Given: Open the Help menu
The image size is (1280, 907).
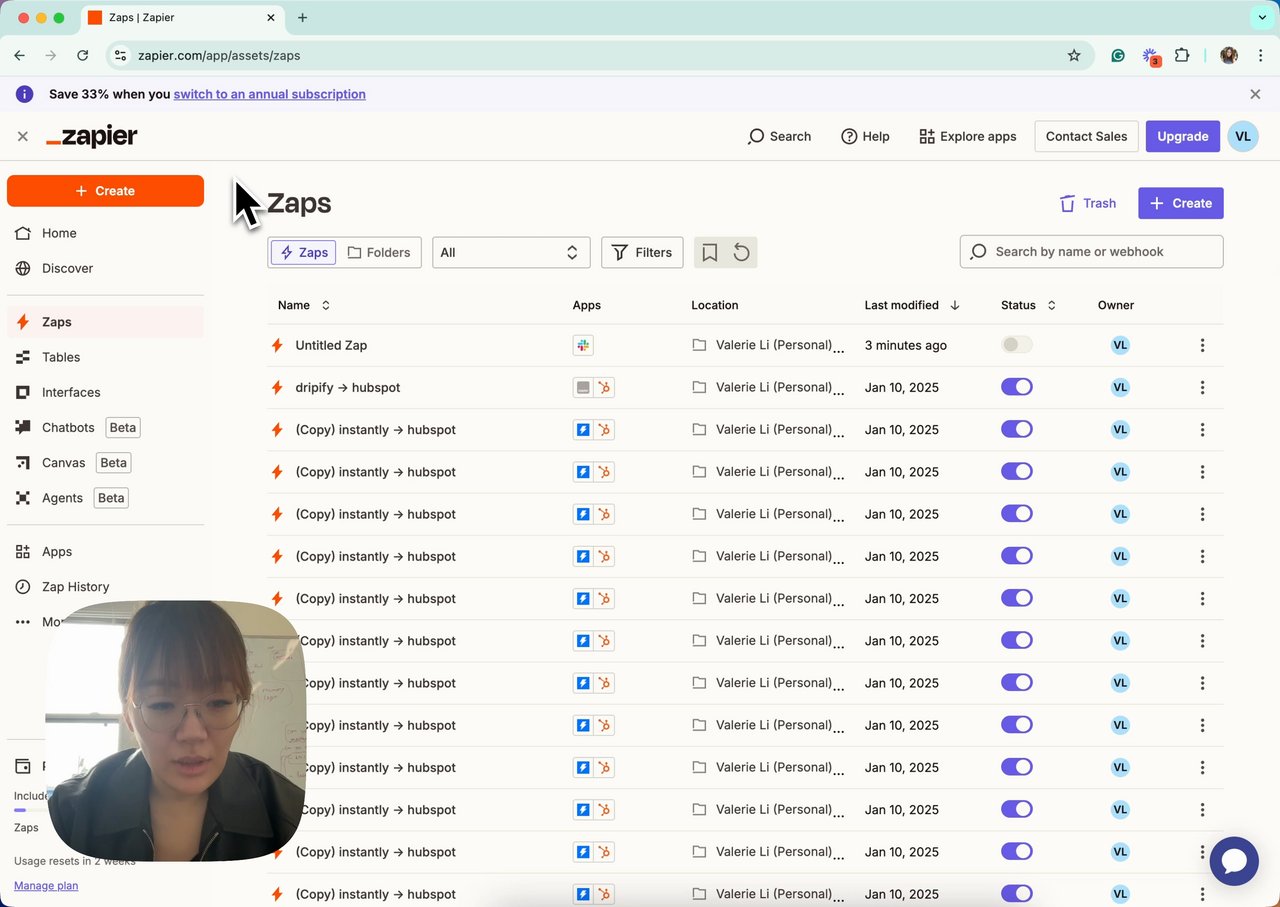Looking at the screenshot, I should click(x=865, y=136).
